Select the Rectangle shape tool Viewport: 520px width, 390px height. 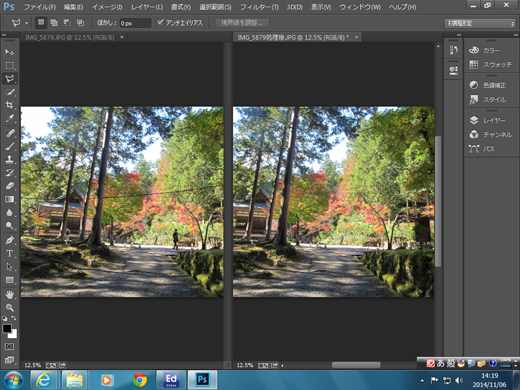click(x=10, y=280)
